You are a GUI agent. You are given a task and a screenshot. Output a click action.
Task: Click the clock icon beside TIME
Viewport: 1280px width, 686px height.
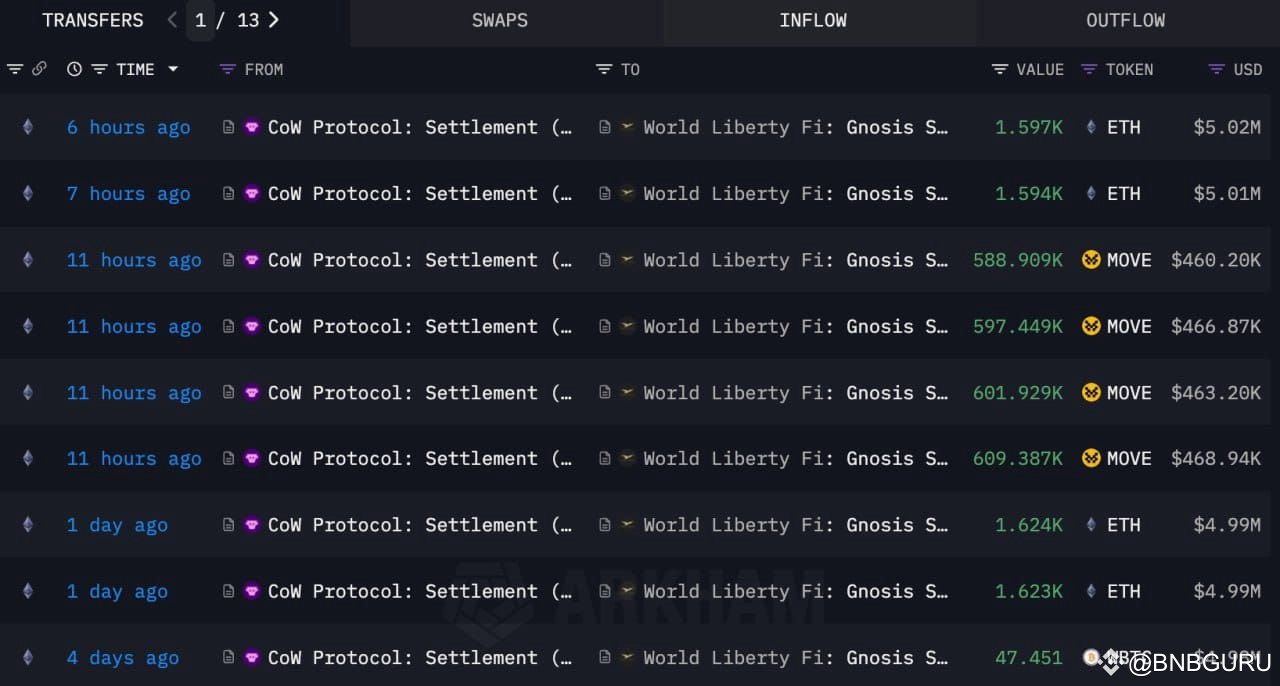[74, 69]
